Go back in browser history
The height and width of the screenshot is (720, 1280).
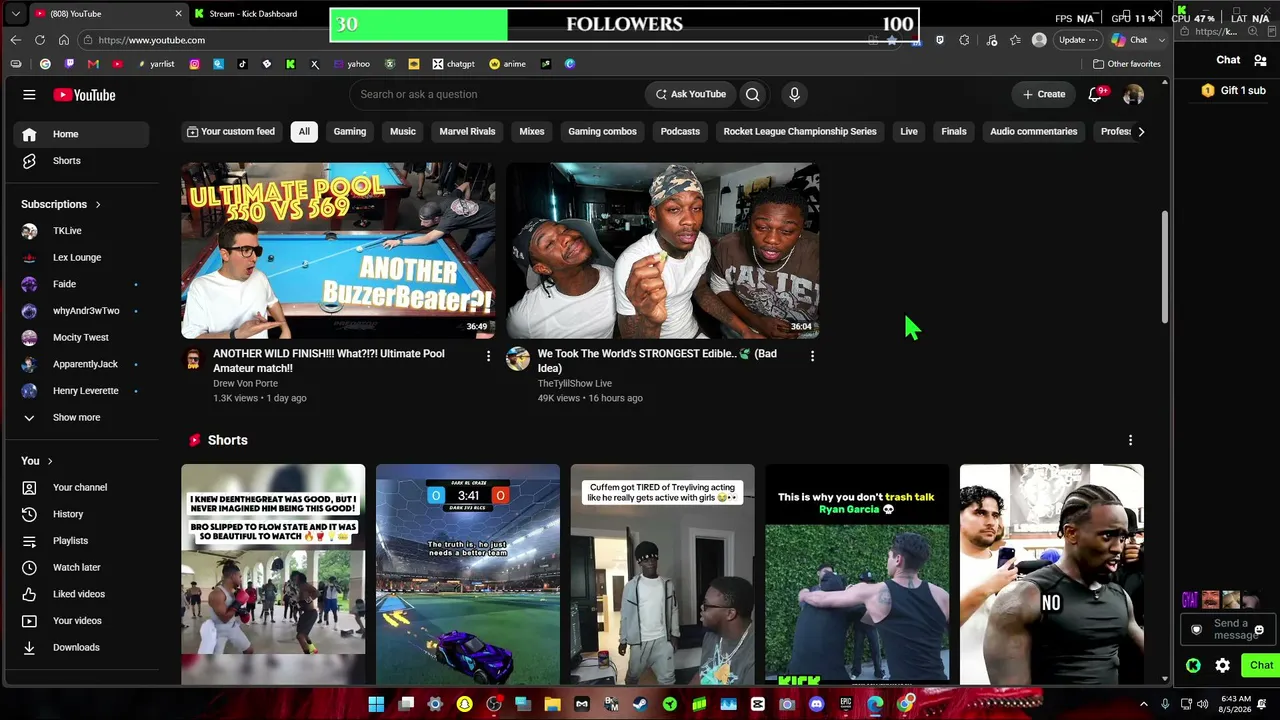point(15,40)
